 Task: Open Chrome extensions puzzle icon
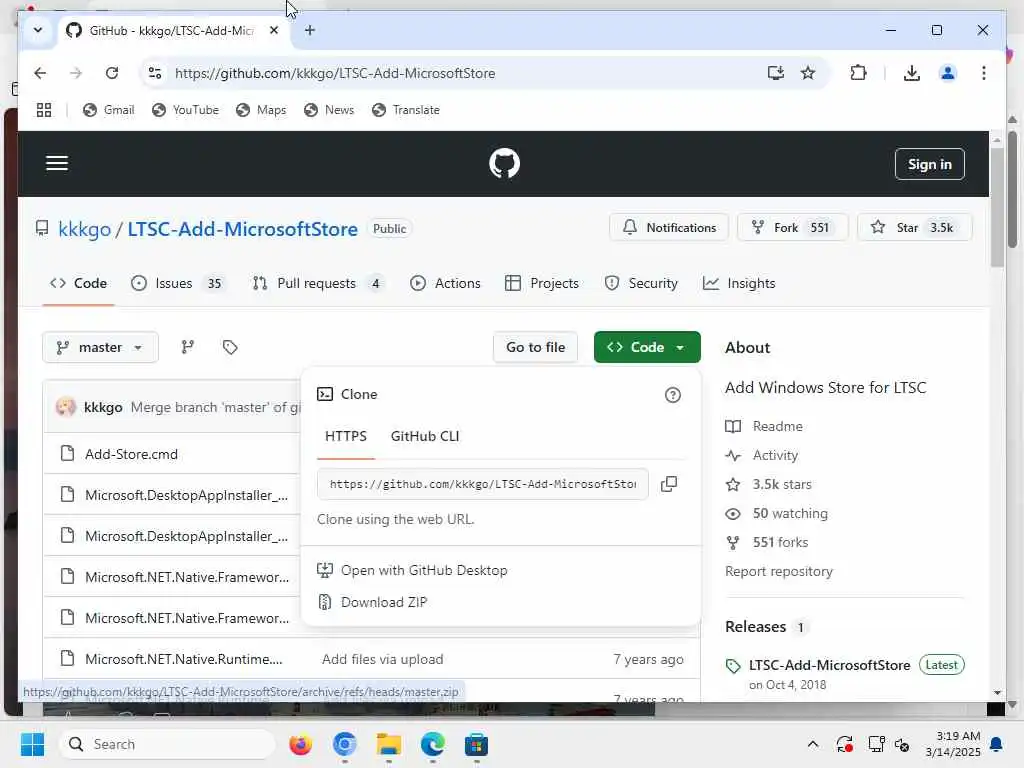(858, 73)
